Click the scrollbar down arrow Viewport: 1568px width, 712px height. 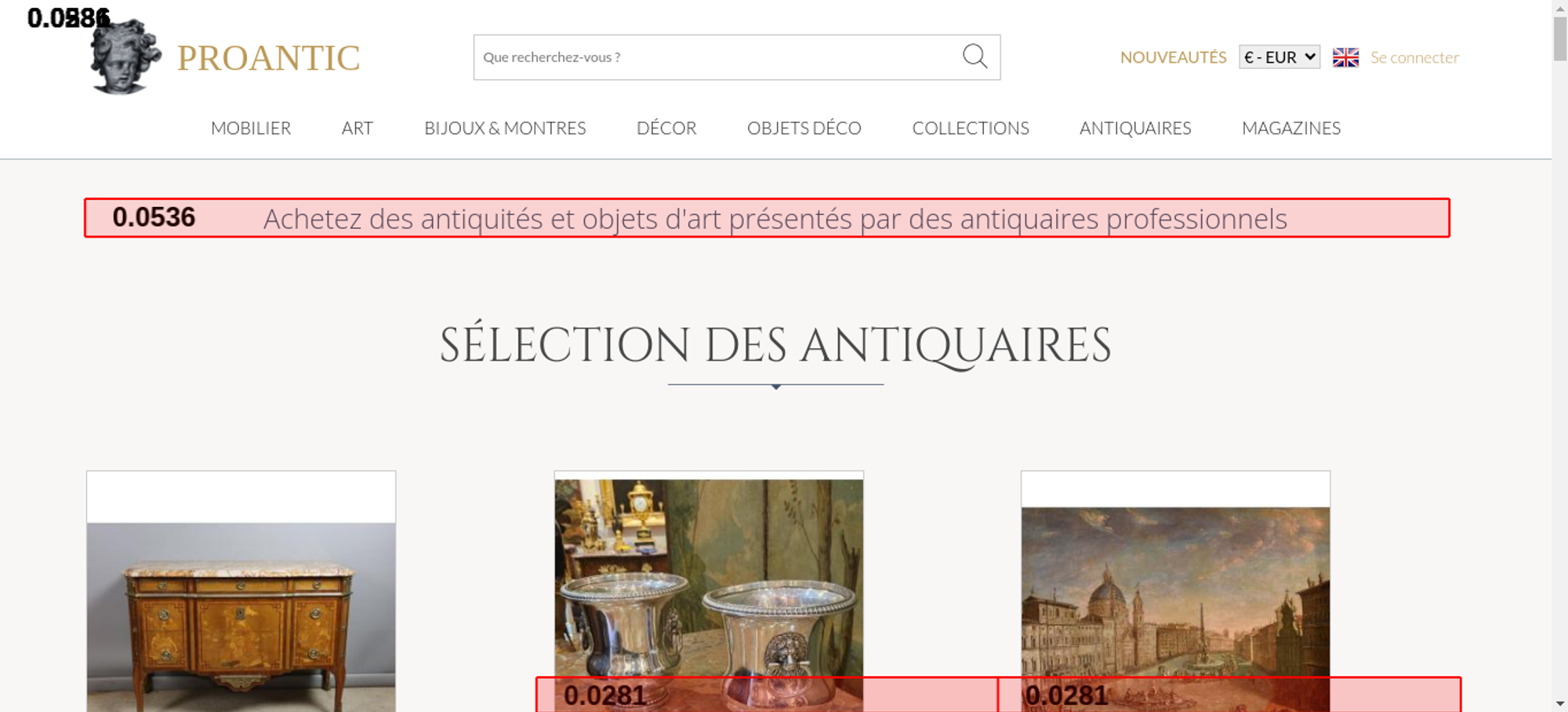pyautogui.click(x=1559, y=703)
